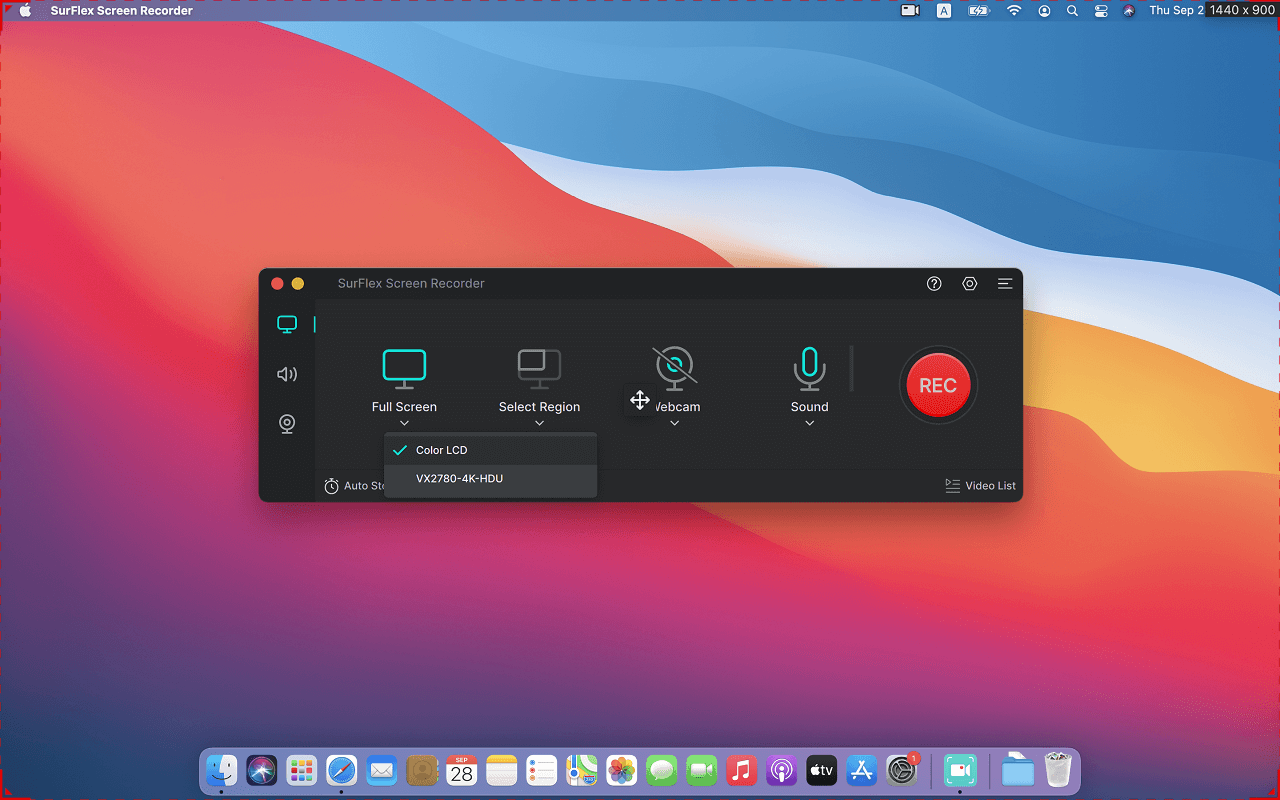The image size is (1280, 800).
Task: Open the hamburger menu in the title bar
Action: [1005, 283]
